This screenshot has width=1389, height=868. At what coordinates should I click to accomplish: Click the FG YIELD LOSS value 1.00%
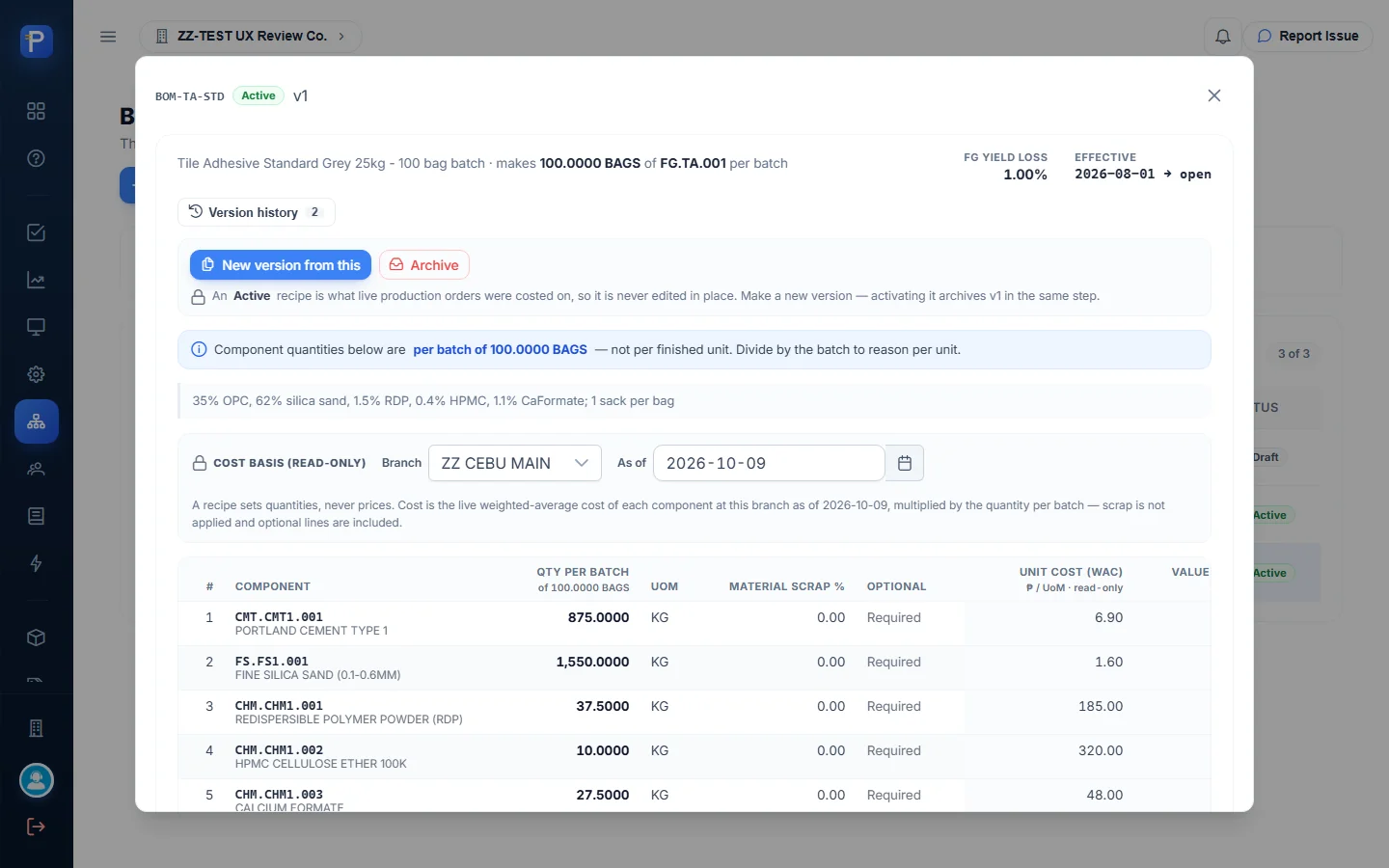point(1025,175)
